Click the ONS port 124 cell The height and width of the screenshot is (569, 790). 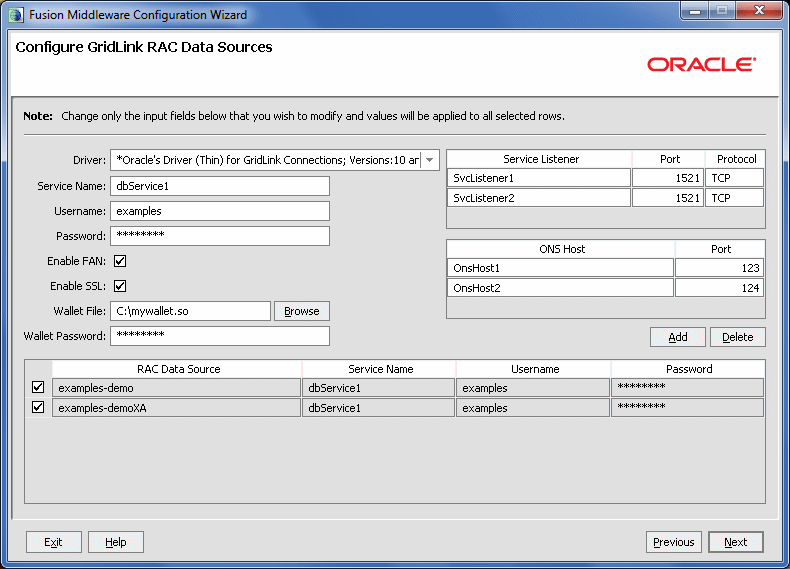tap(719, 288)
